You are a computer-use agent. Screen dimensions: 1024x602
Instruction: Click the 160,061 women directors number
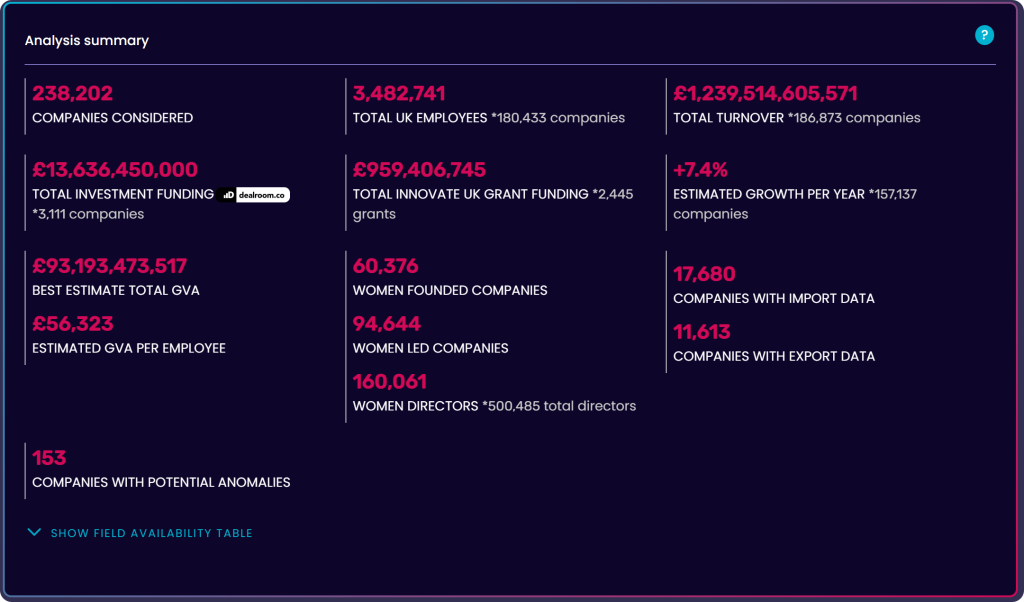[x=389, y=382]
